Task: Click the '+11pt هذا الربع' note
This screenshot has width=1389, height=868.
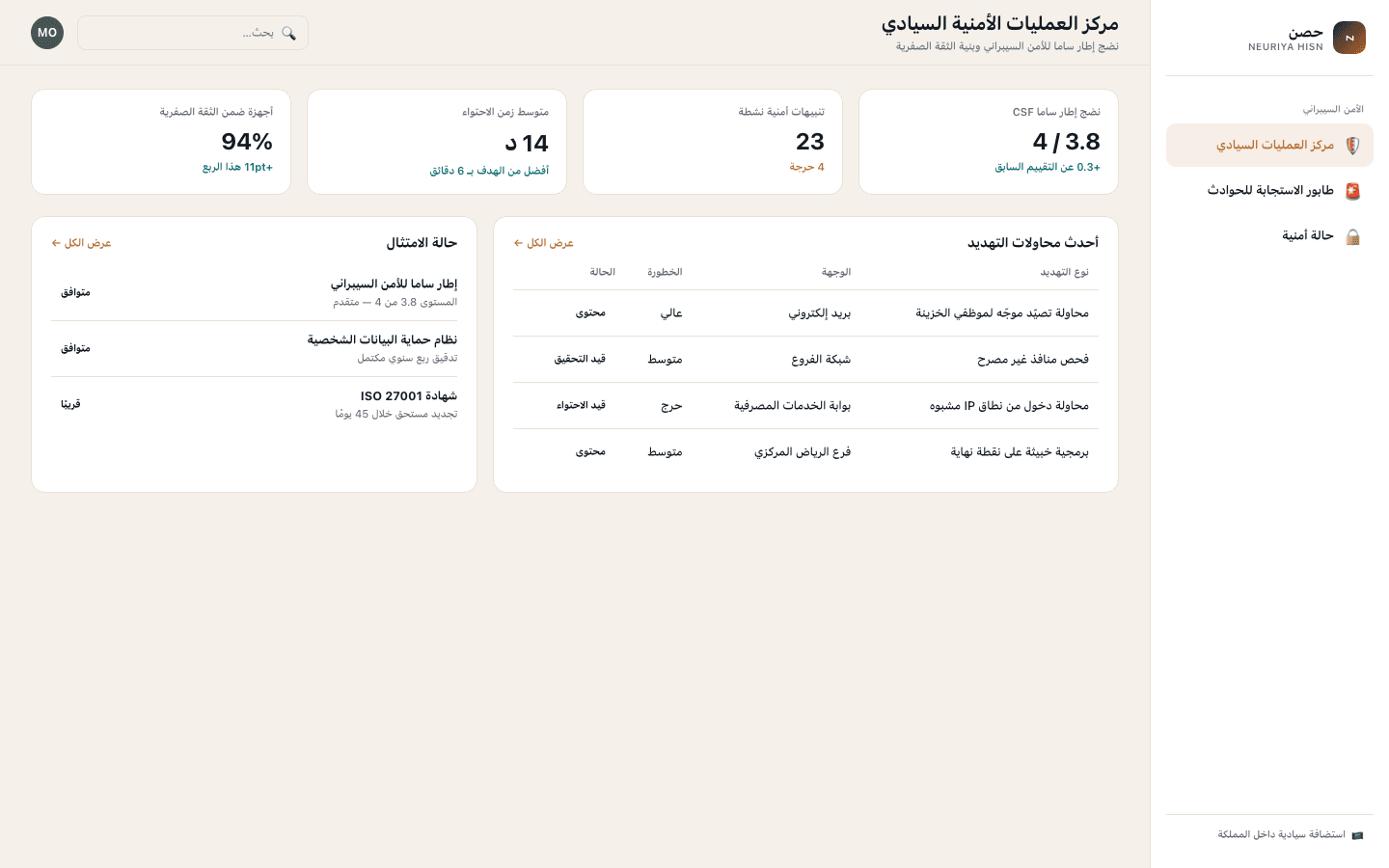Action: pos(237,167)
